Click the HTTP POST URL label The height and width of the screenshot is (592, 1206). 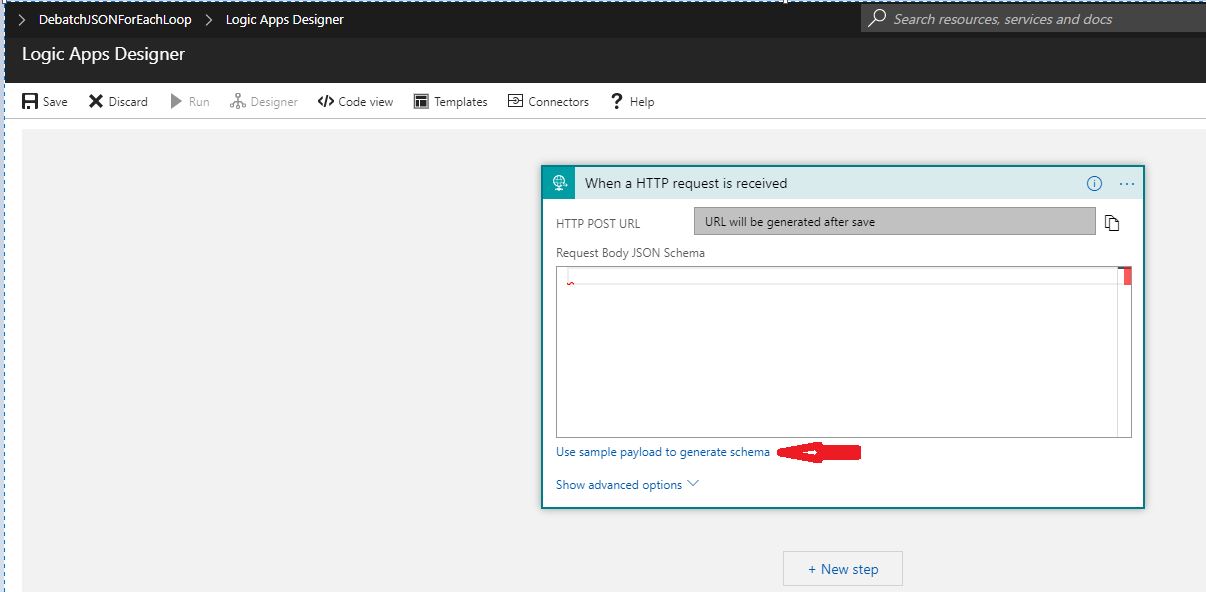pos(598,224)
